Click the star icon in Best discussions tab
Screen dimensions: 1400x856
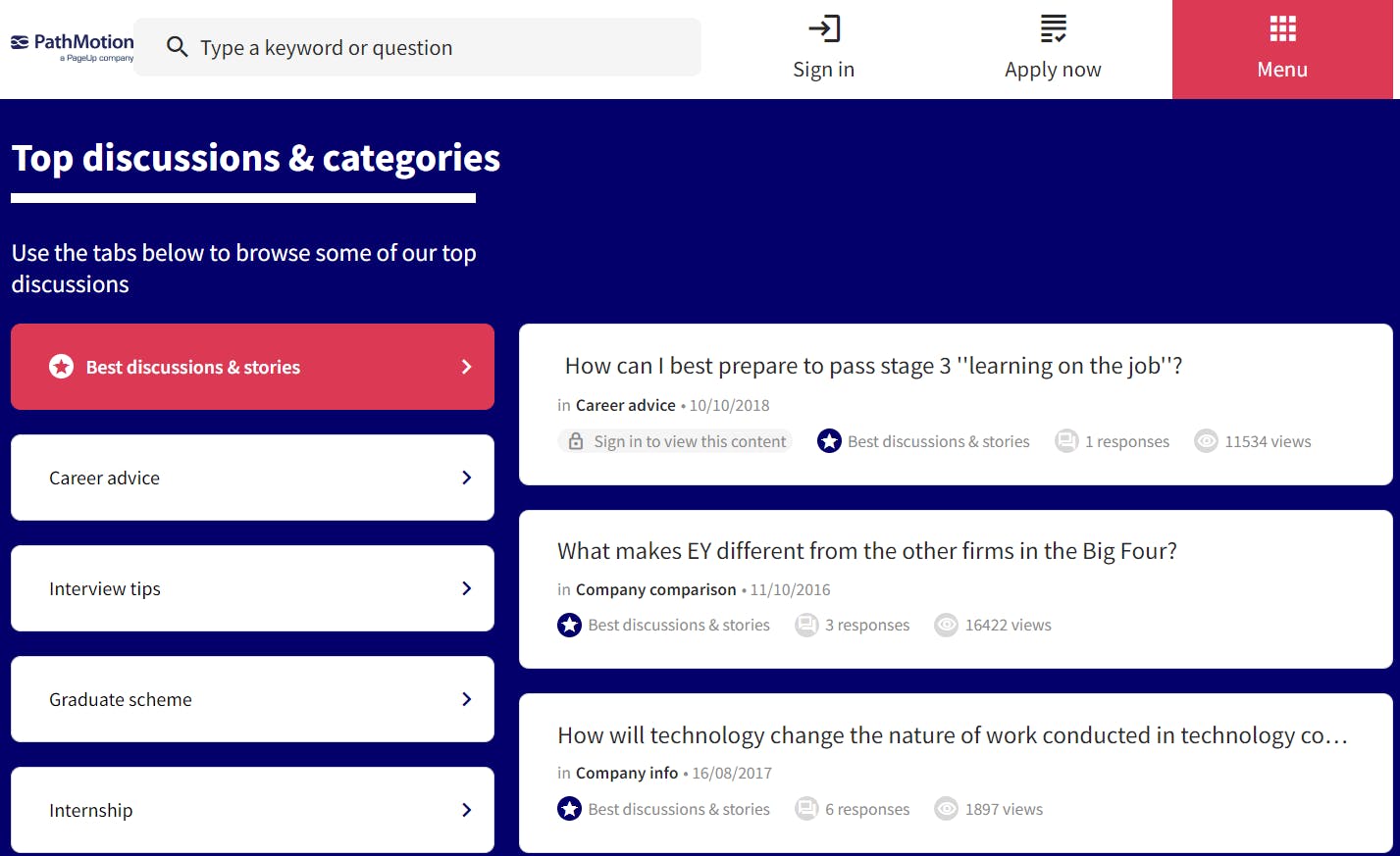[x=62, y=367]
